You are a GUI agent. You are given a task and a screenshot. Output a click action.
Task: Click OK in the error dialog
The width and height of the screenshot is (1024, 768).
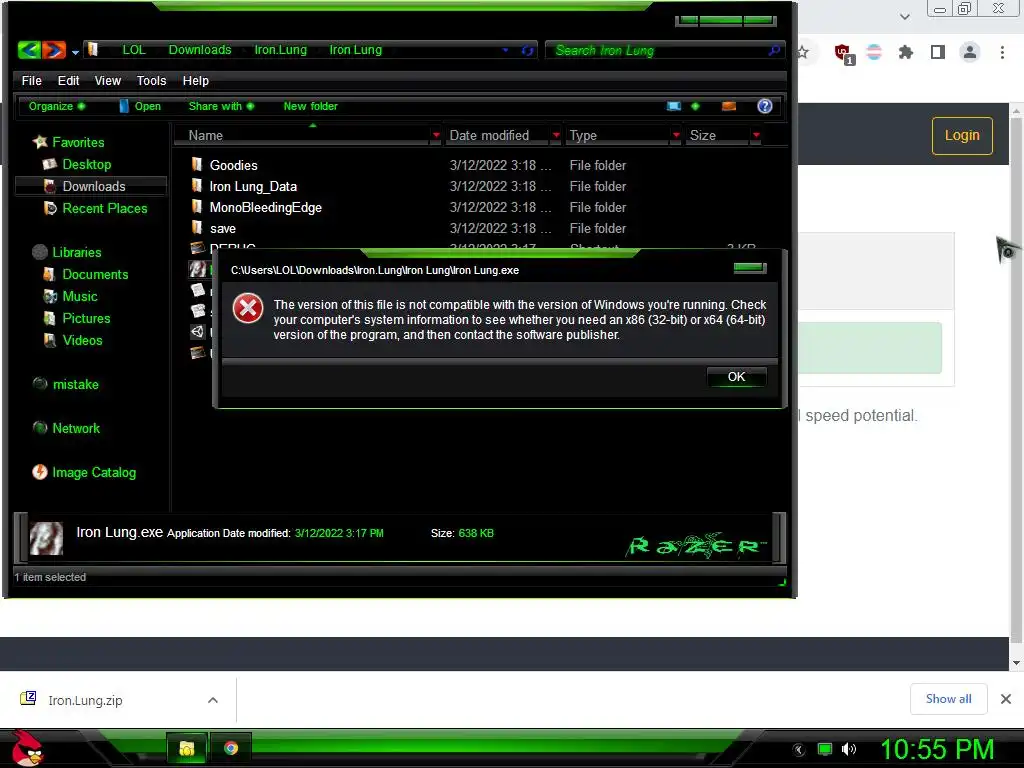tap(736, 377)
